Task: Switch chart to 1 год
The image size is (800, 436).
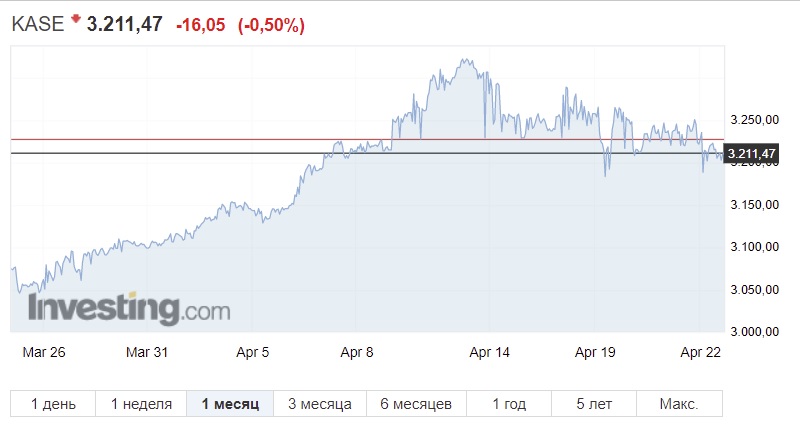Action: tap(509, 404)
